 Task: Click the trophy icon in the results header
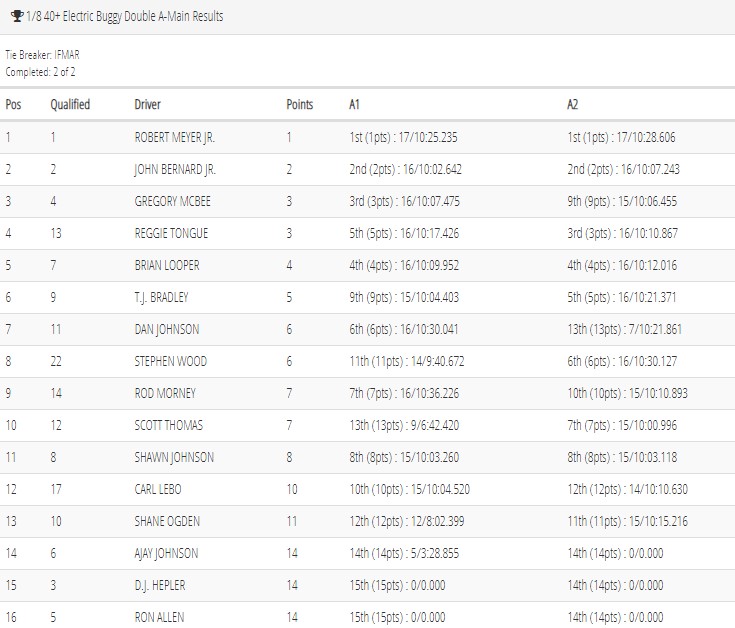[17, 16]
